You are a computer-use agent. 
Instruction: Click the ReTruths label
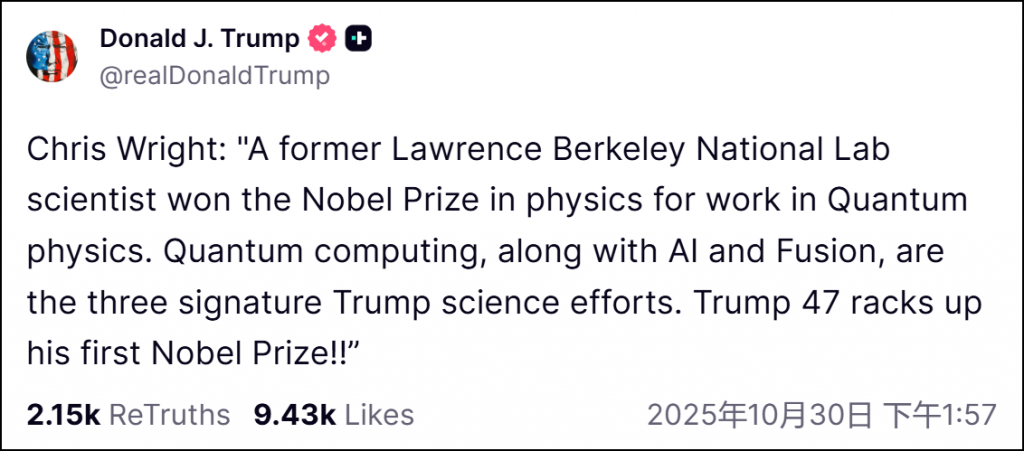click(169, 415)
